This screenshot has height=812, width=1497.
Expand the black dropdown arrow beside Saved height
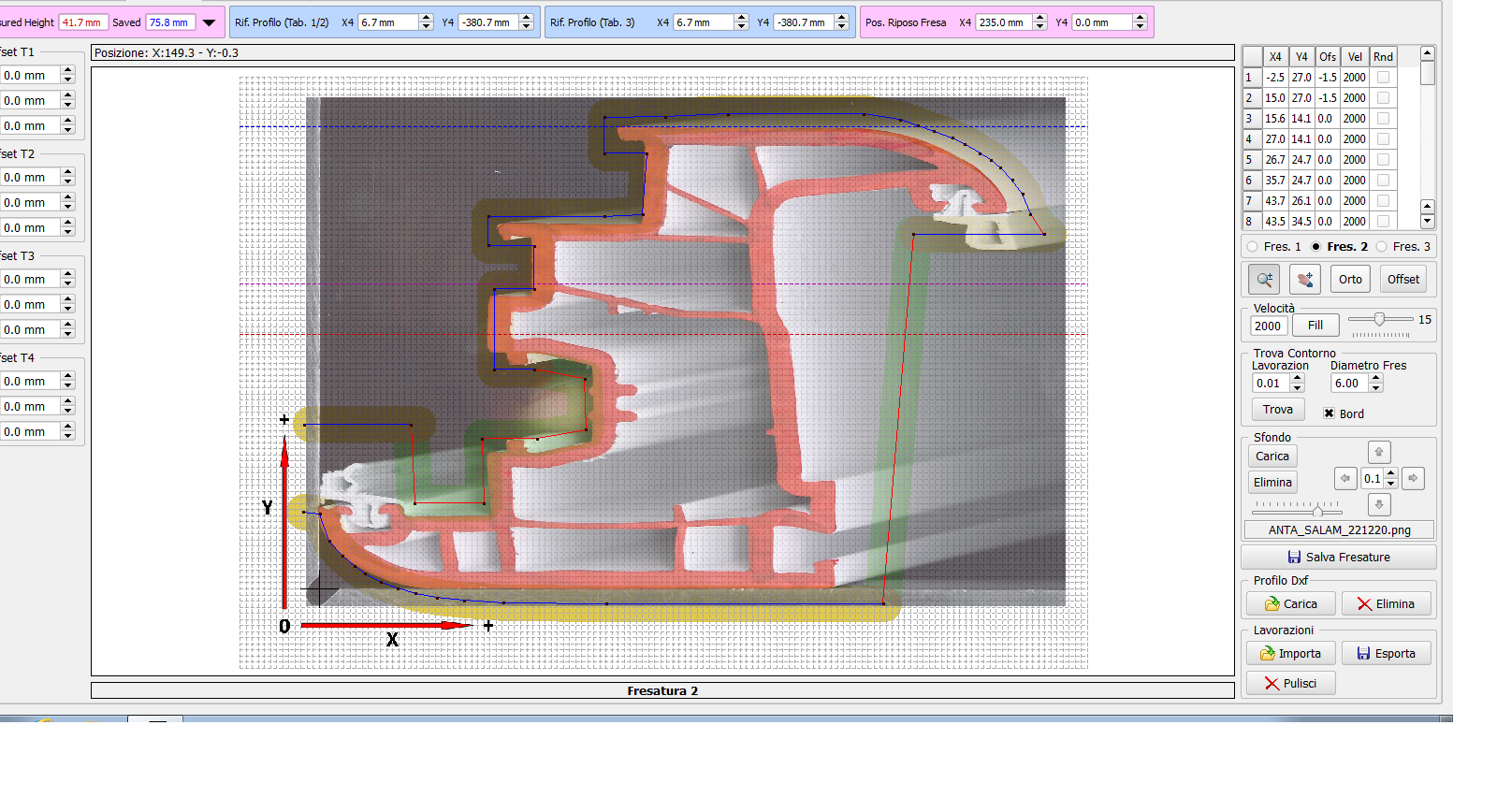[x=209, y=22]
